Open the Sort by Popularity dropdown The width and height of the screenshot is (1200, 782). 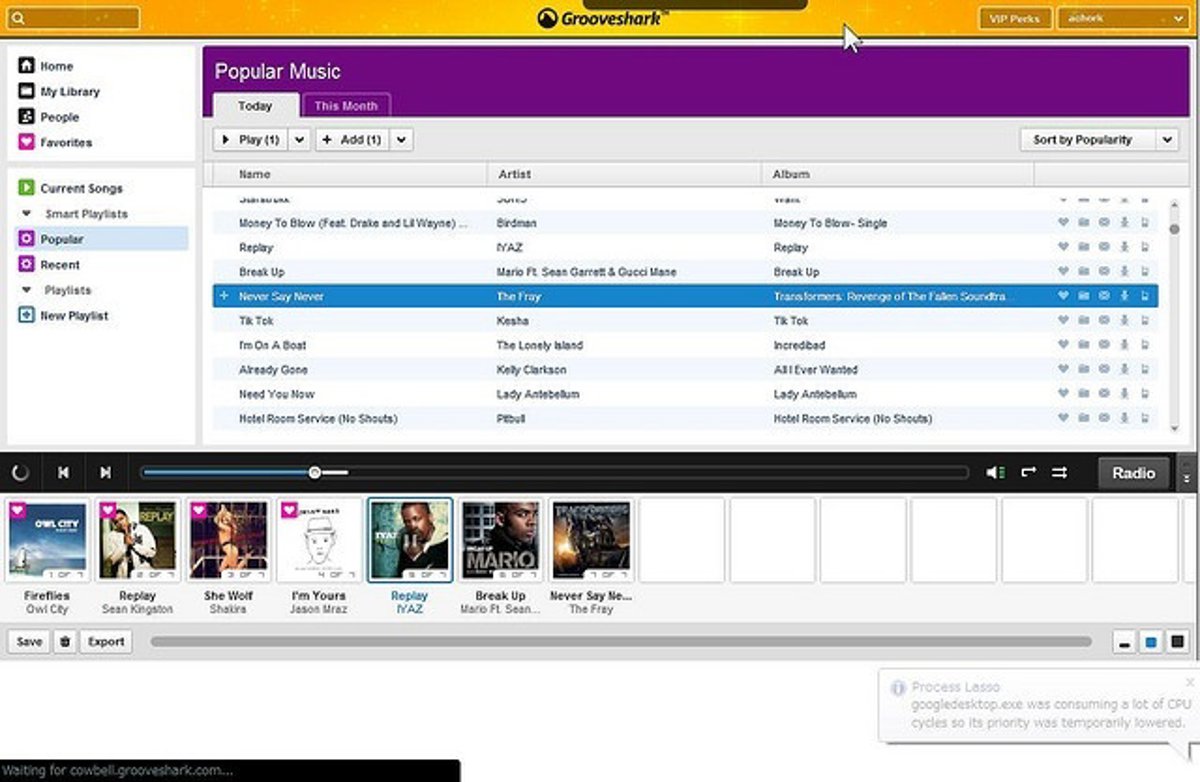click(1097, 140)
